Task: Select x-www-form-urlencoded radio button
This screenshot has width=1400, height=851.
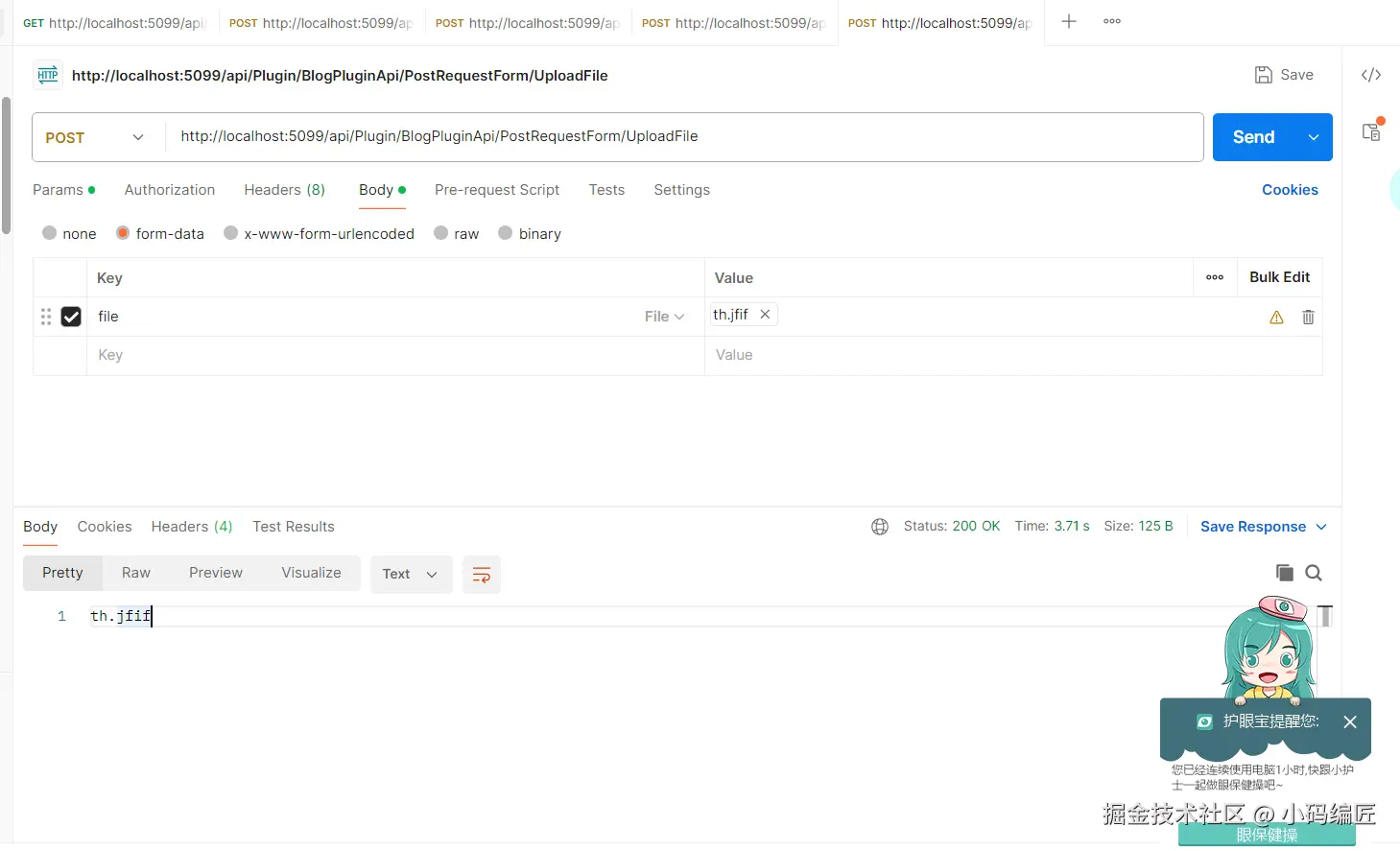Action: 230,233
